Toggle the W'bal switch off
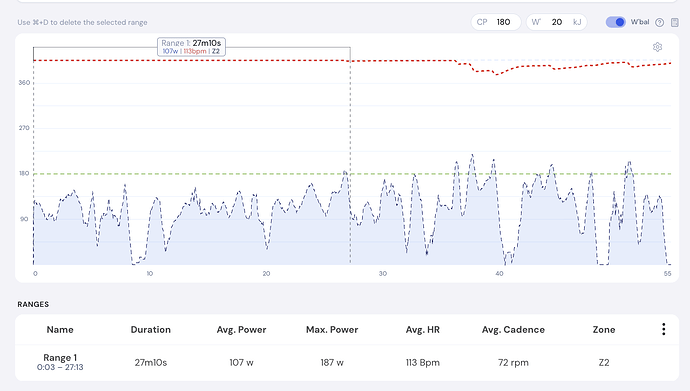The image size is (690, 391). click(615, 22)
